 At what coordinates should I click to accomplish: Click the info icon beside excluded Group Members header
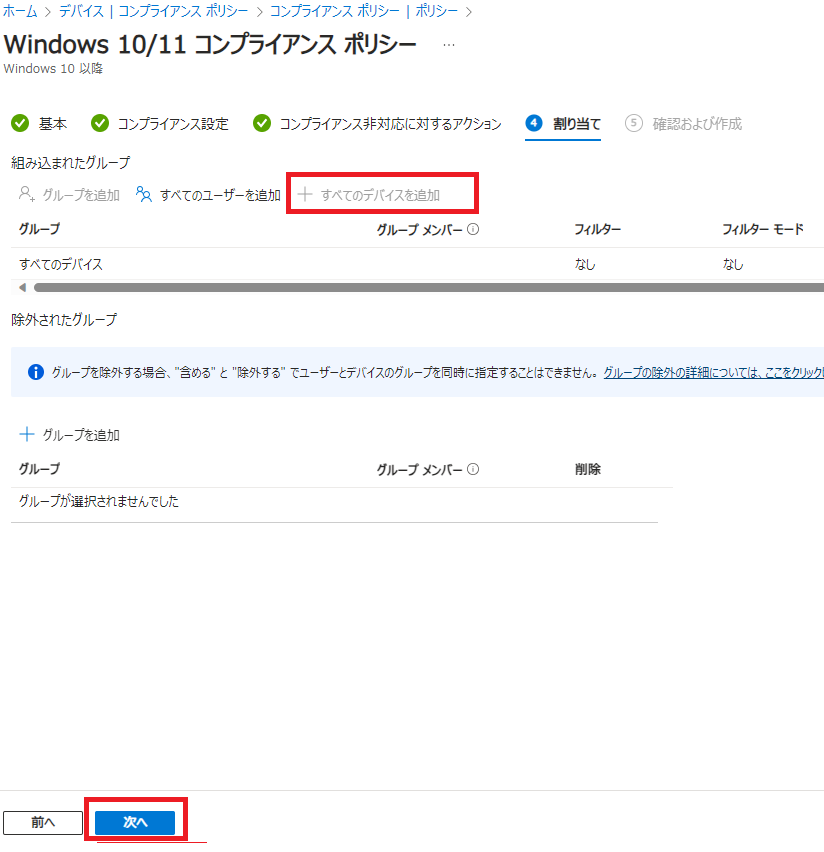pyautogui.click(x=473, y=469)
